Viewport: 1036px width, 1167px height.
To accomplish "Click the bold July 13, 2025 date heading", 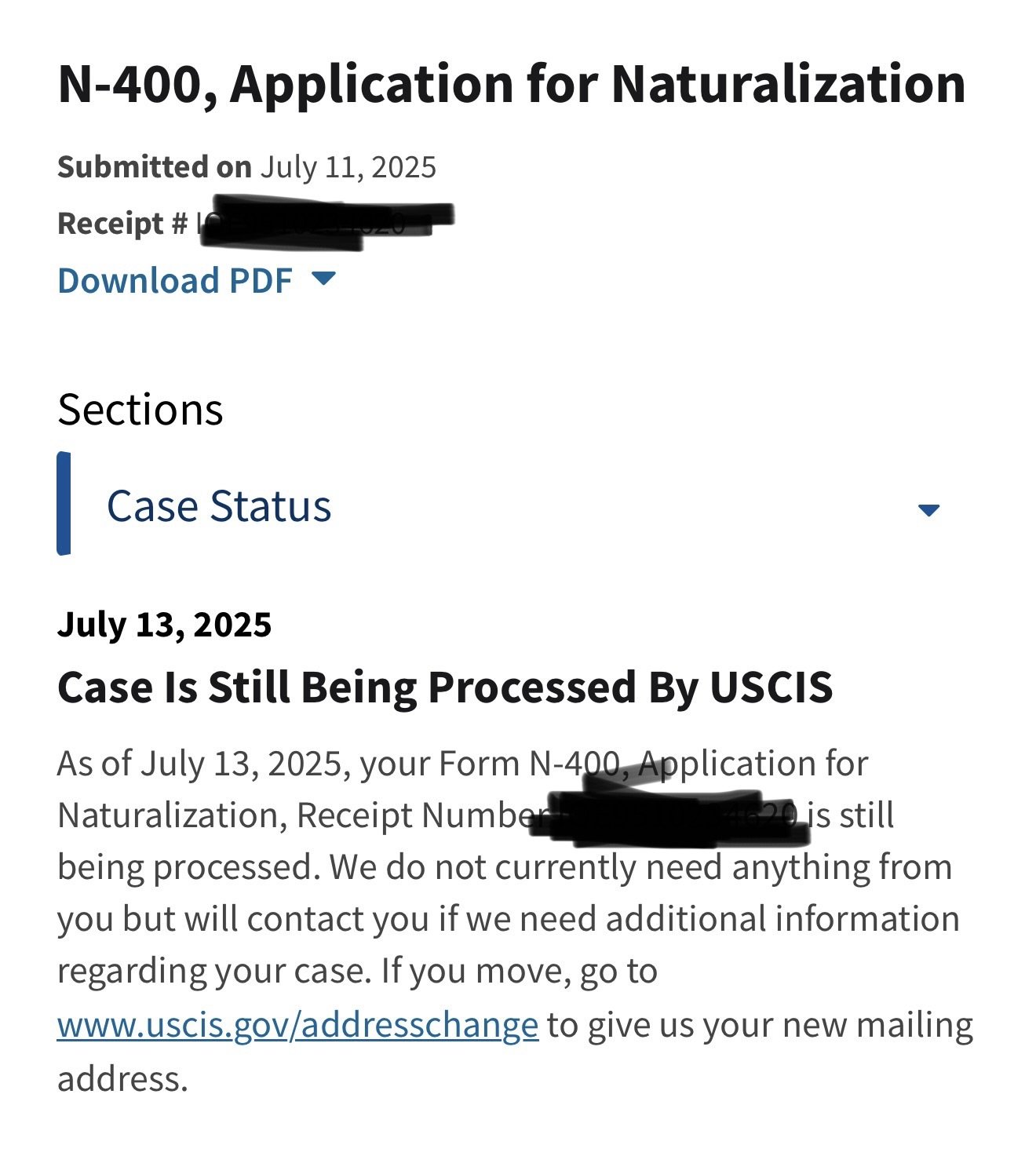I will point(164,625).
